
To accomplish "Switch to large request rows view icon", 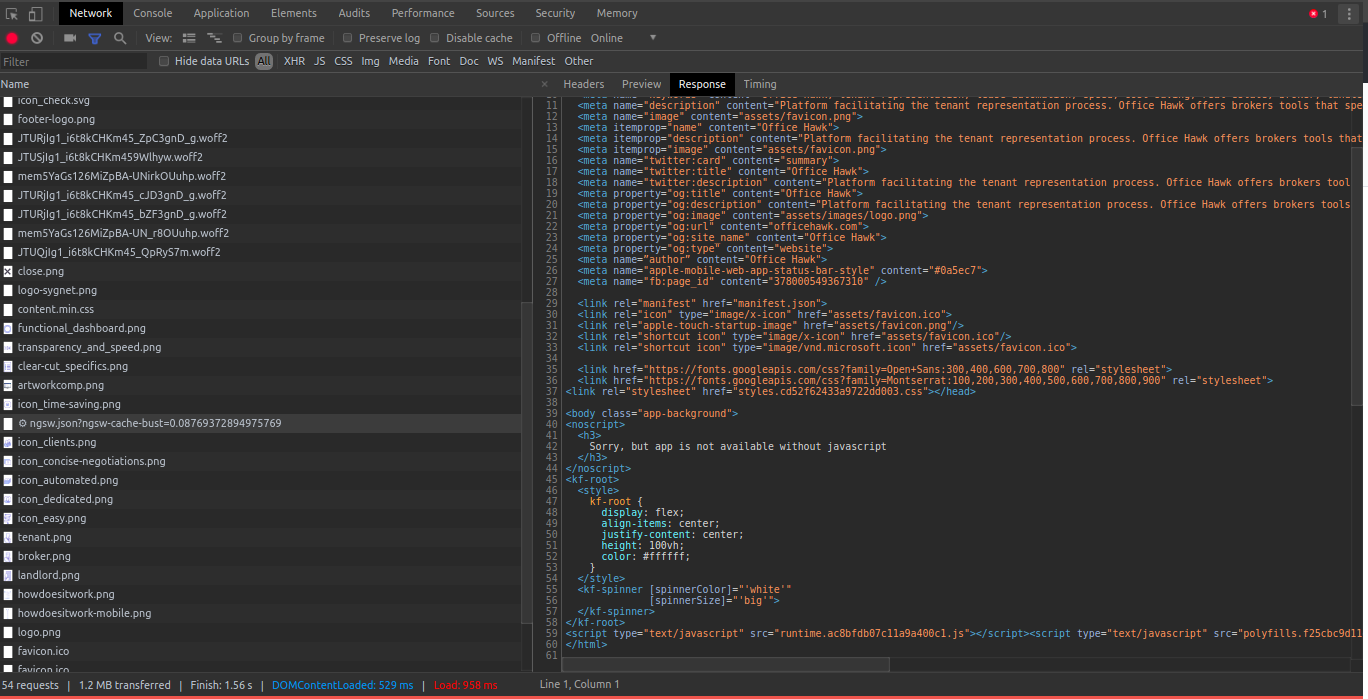I will click(190, 38).
